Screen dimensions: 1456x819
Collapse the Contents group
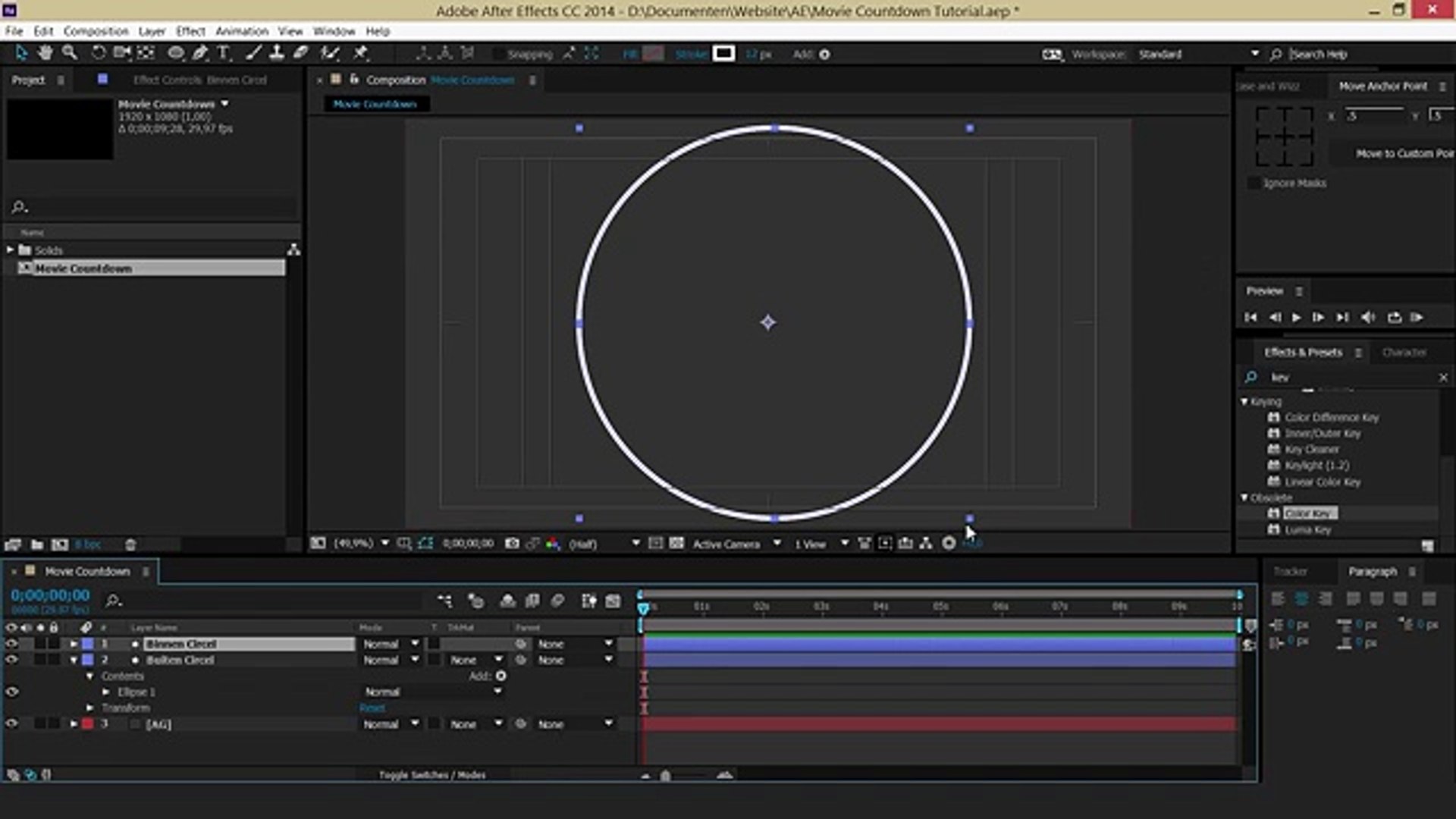pos(89,676)
